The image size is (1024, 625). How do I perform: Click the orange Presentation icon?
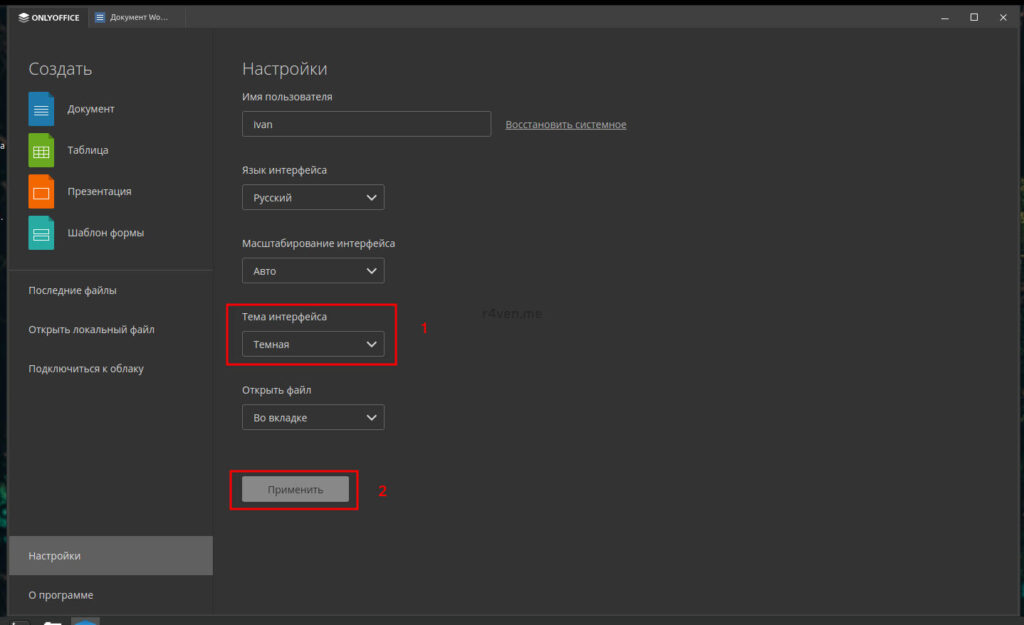pos(41,191)
